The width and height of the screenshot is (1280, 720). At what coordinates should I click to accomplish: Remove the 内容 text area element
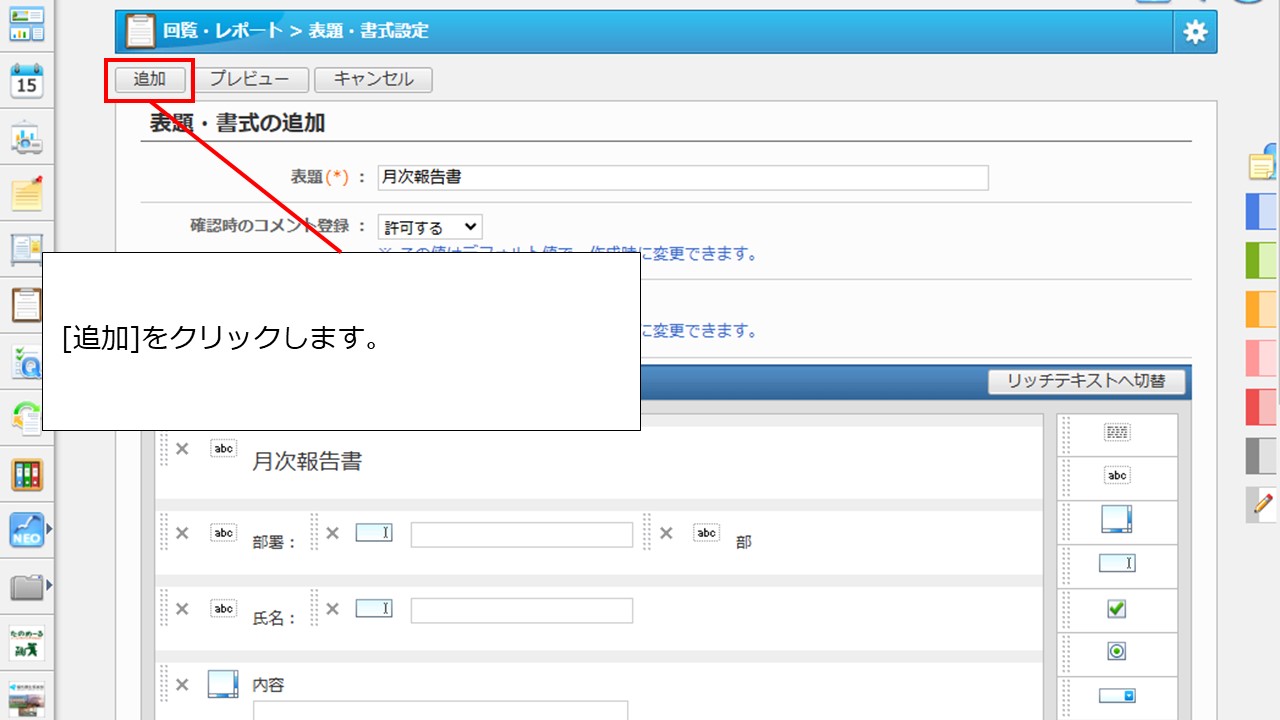(x=182, y=685)
